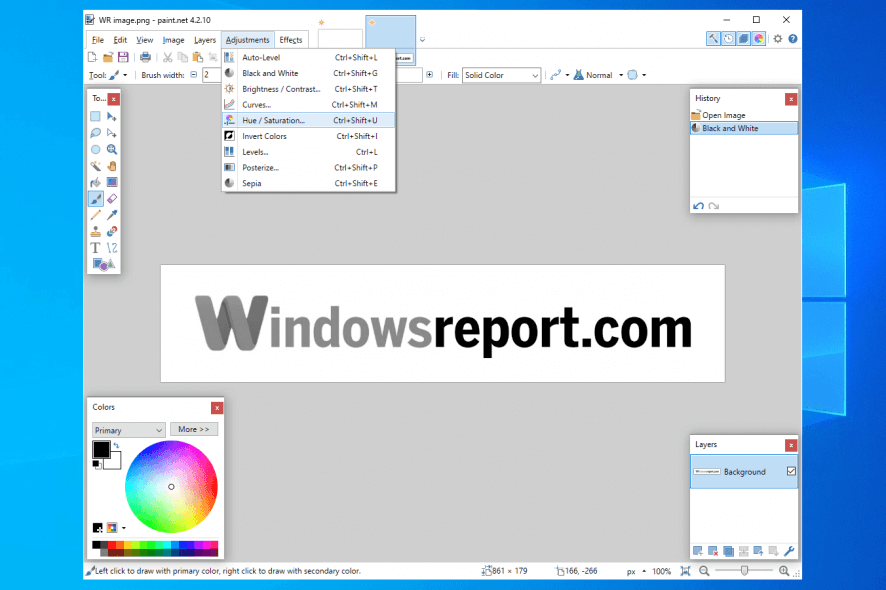886x590 pixels.
Task: Select the Rectangle Select tool
Action: (x=95, y=116)
